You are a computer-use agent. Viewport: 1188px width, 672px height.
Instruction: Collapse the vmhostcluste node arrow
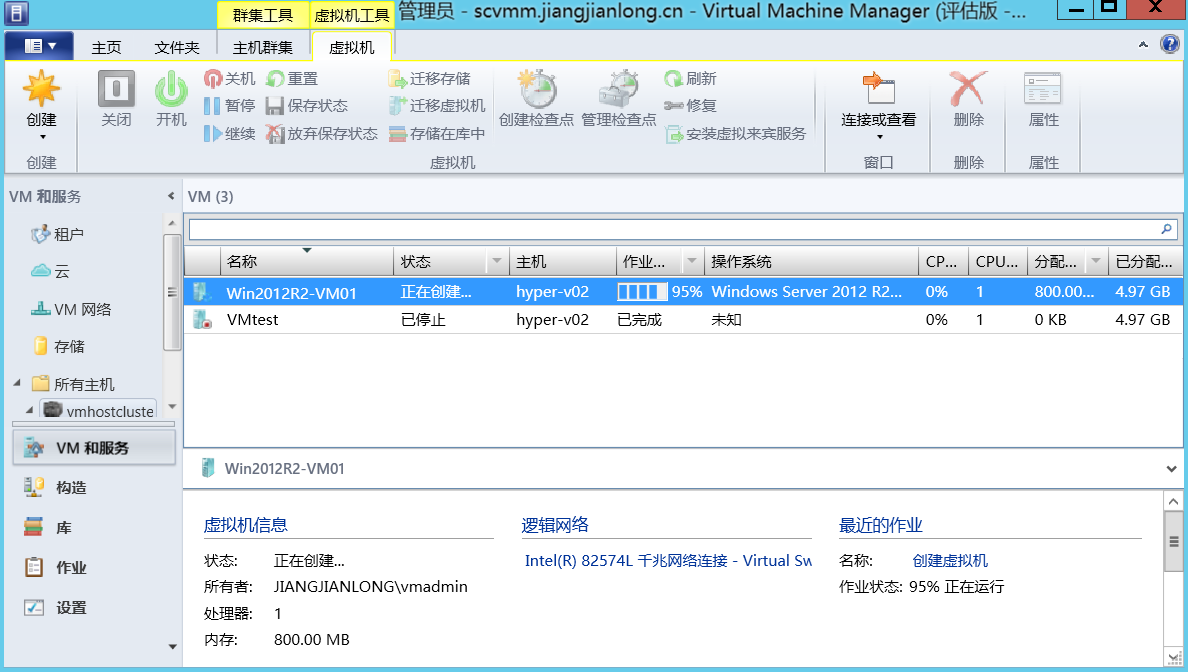30,410
